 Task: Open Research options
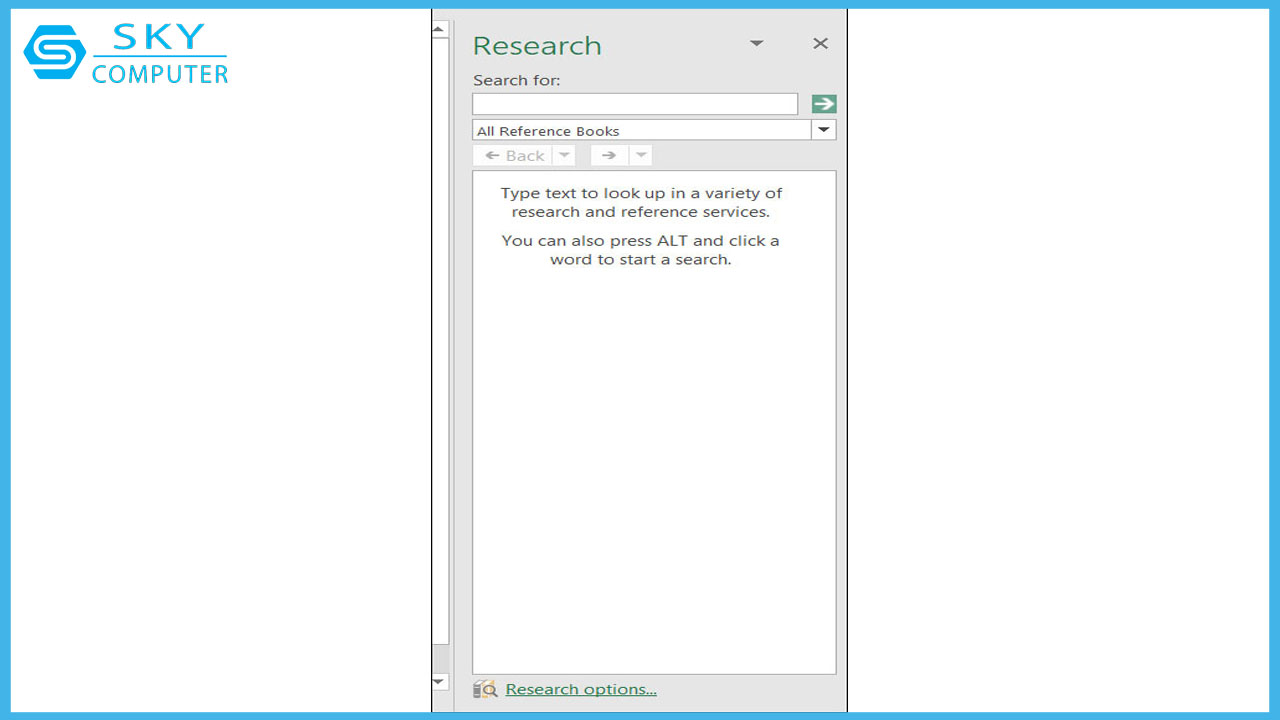580,689
